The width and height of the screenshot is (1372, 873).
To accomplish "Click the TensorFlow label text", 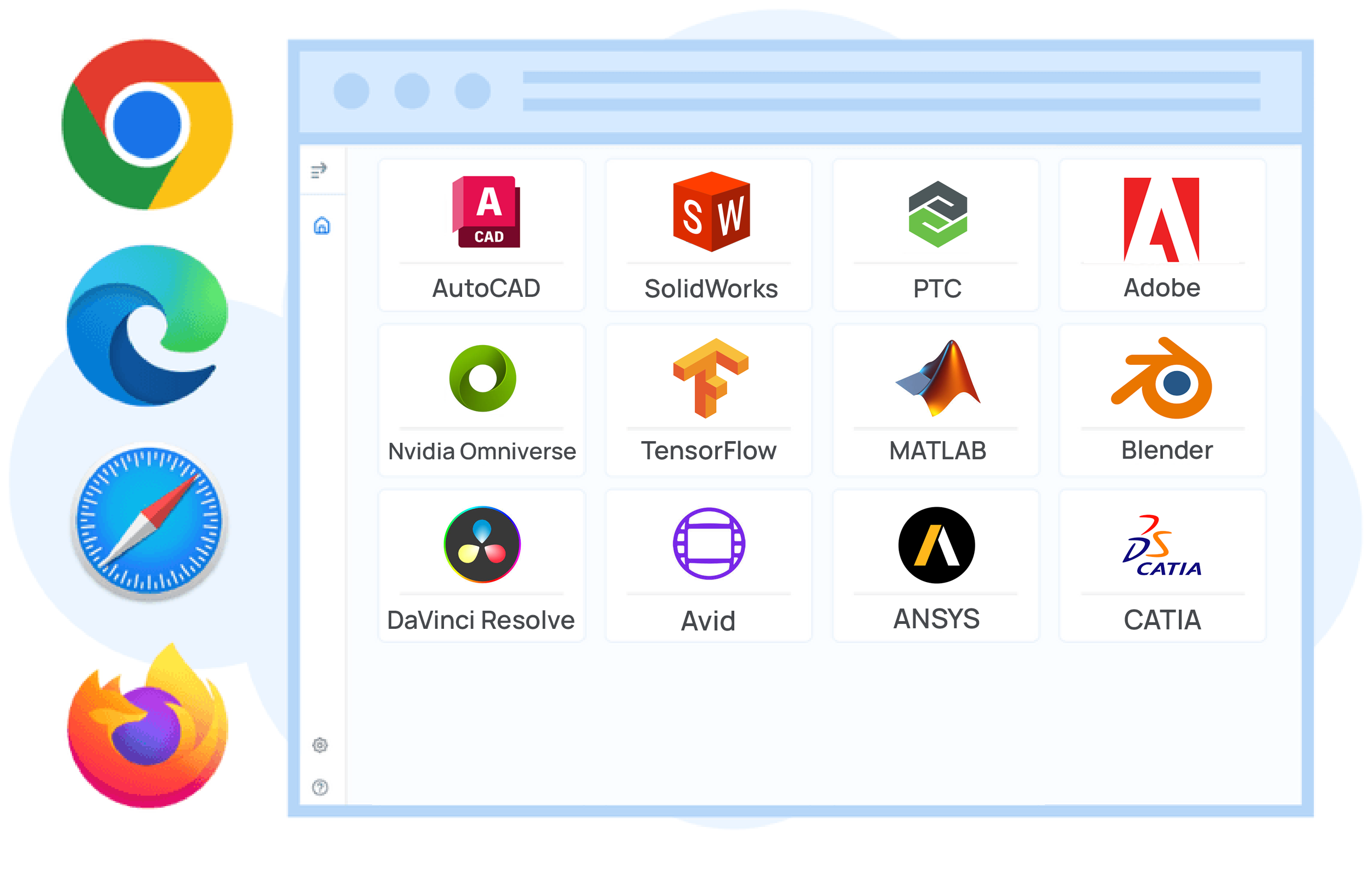I will [709, 450].
